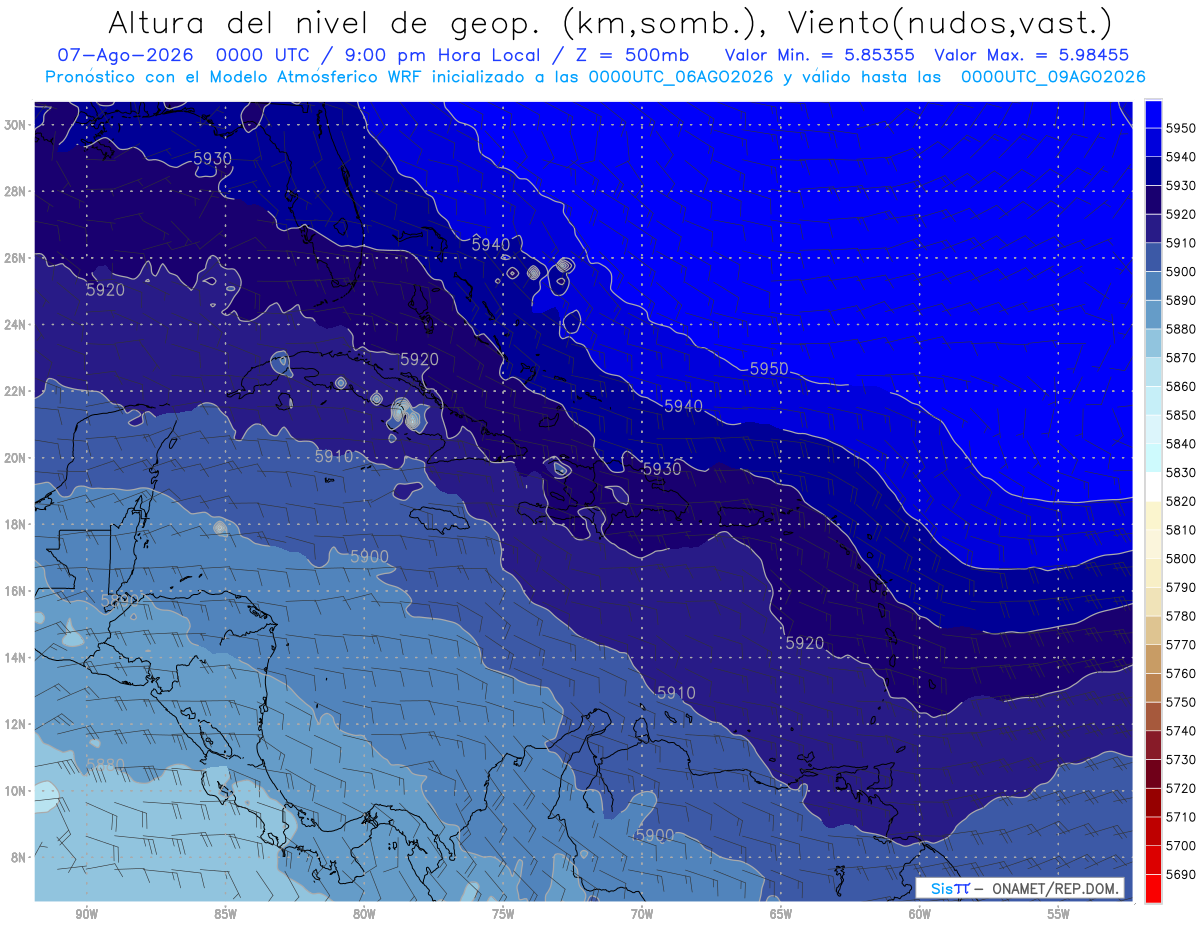The height and width of the screenshot is (927, 1200).
Task: Click the 5900 contour label south of Jamaica
Action: click(x=369, y=556)
